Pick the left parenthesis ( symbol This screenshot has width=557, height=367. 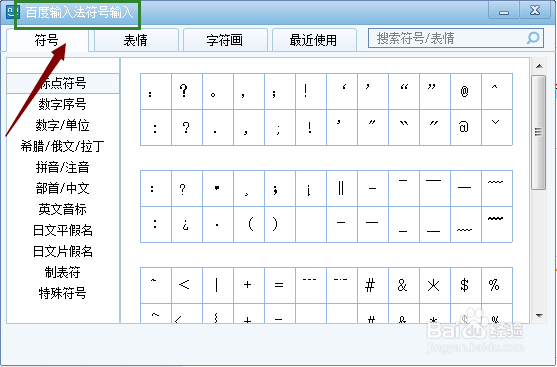[x=249, y=225]
